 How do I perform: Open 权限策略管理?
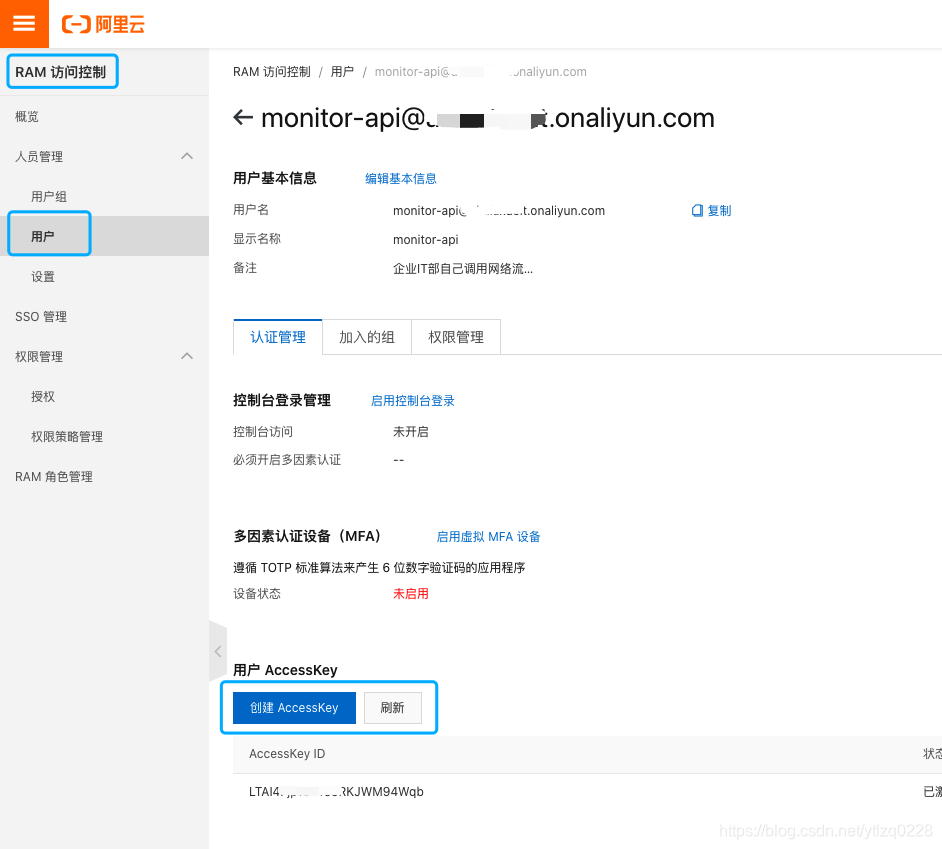(x=67, y=437)
